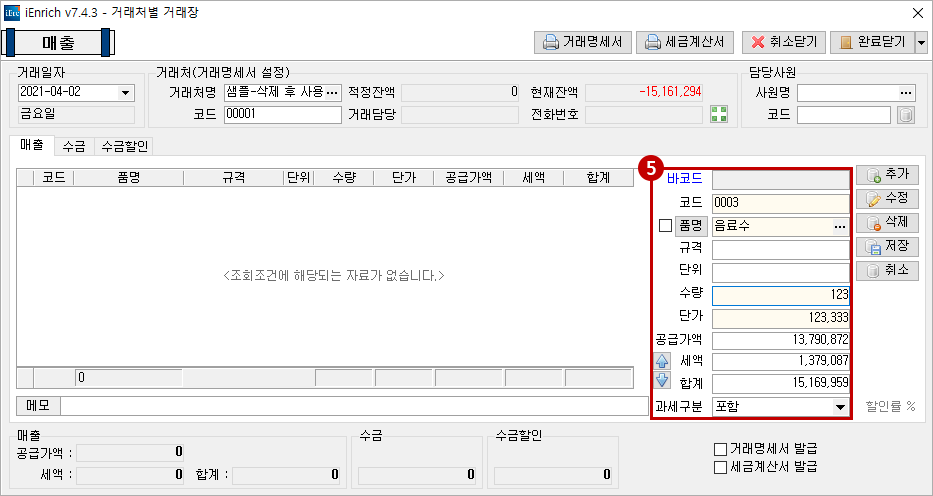Click the iEnrich app icon in title bar
The image size is (933, 496).
11,12
